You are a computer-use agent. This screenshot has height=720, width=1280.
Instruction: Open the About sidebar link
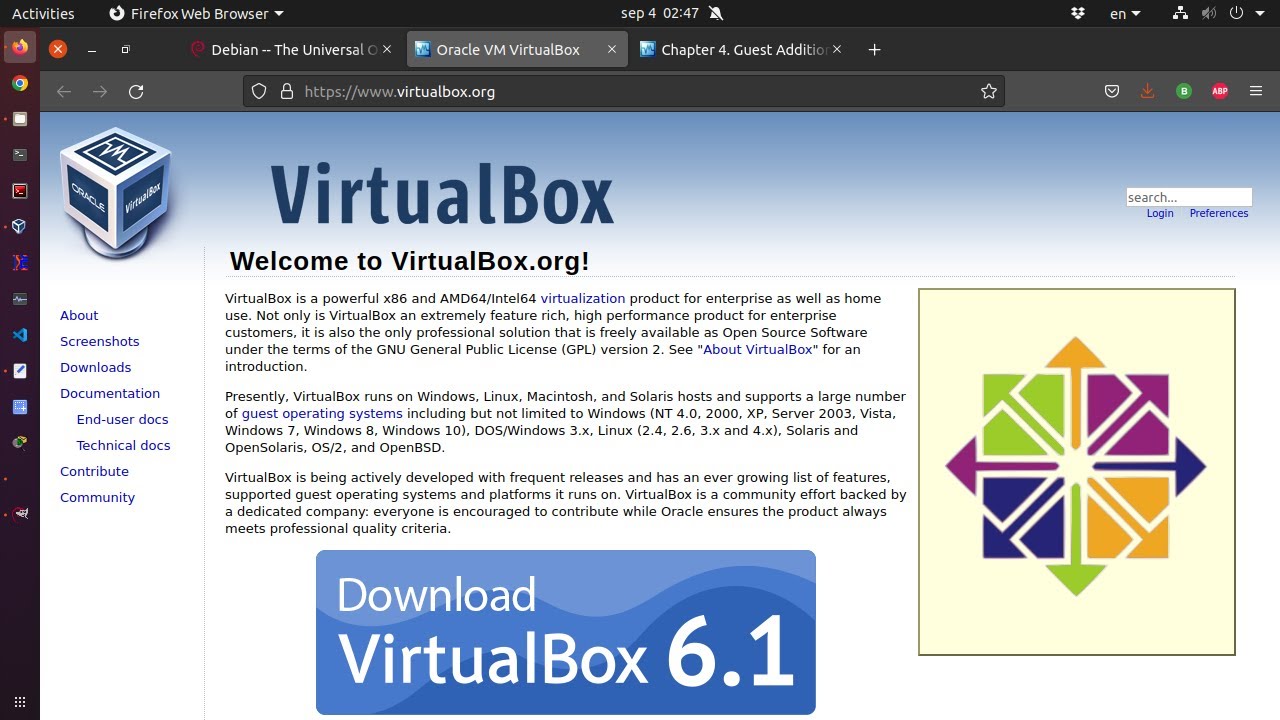coord(79,315)
